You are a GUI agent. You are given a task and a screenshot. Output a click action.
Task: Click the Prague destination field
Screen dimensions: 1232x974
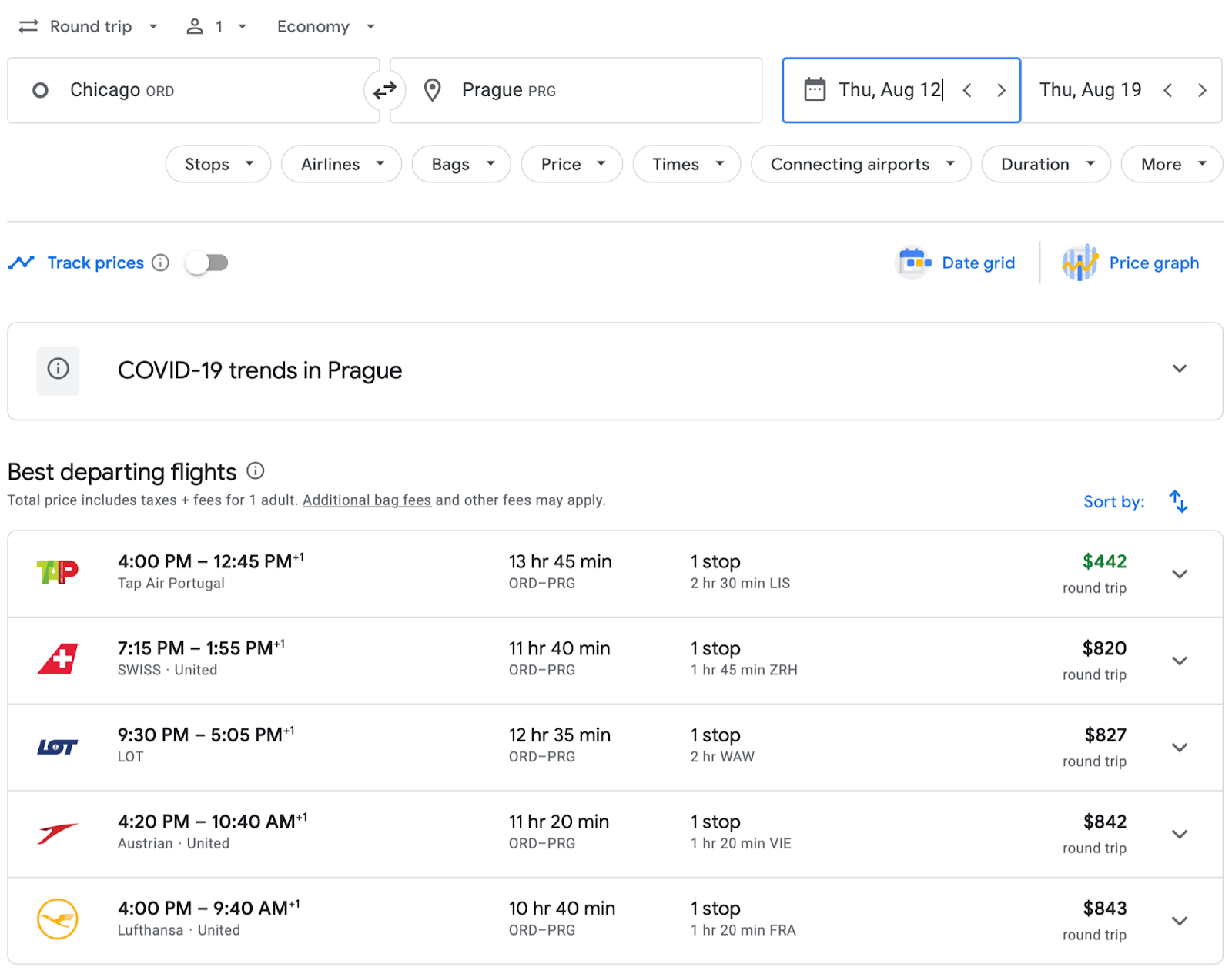point(576,90)
